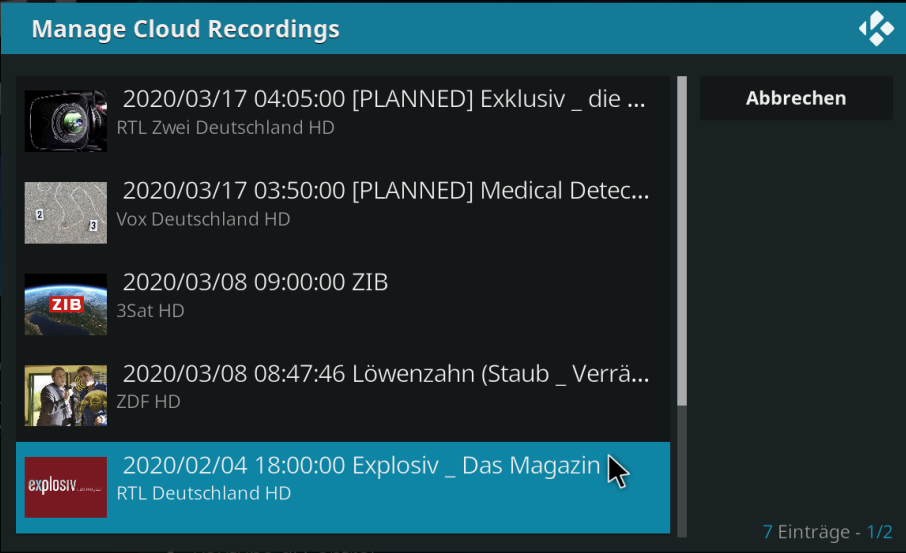Click the RTL Zwei Deutschland HD channel label
The image size is (906, 553).
click(x=225, y=128)
